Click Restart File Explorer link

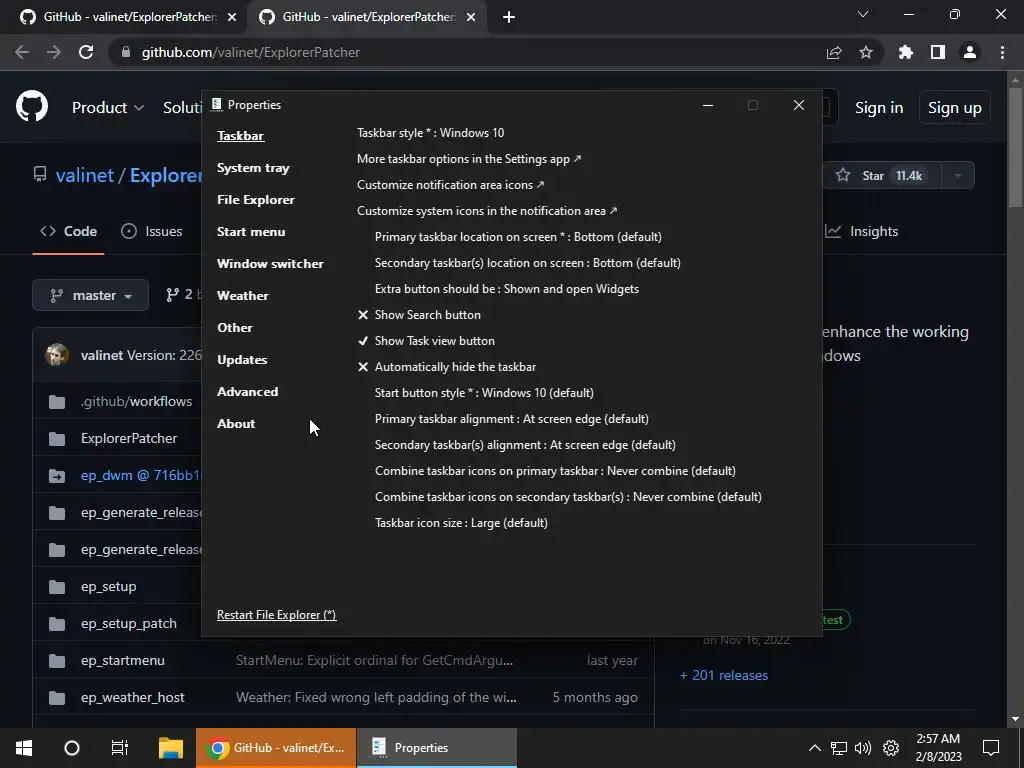[x=276, y=615]
